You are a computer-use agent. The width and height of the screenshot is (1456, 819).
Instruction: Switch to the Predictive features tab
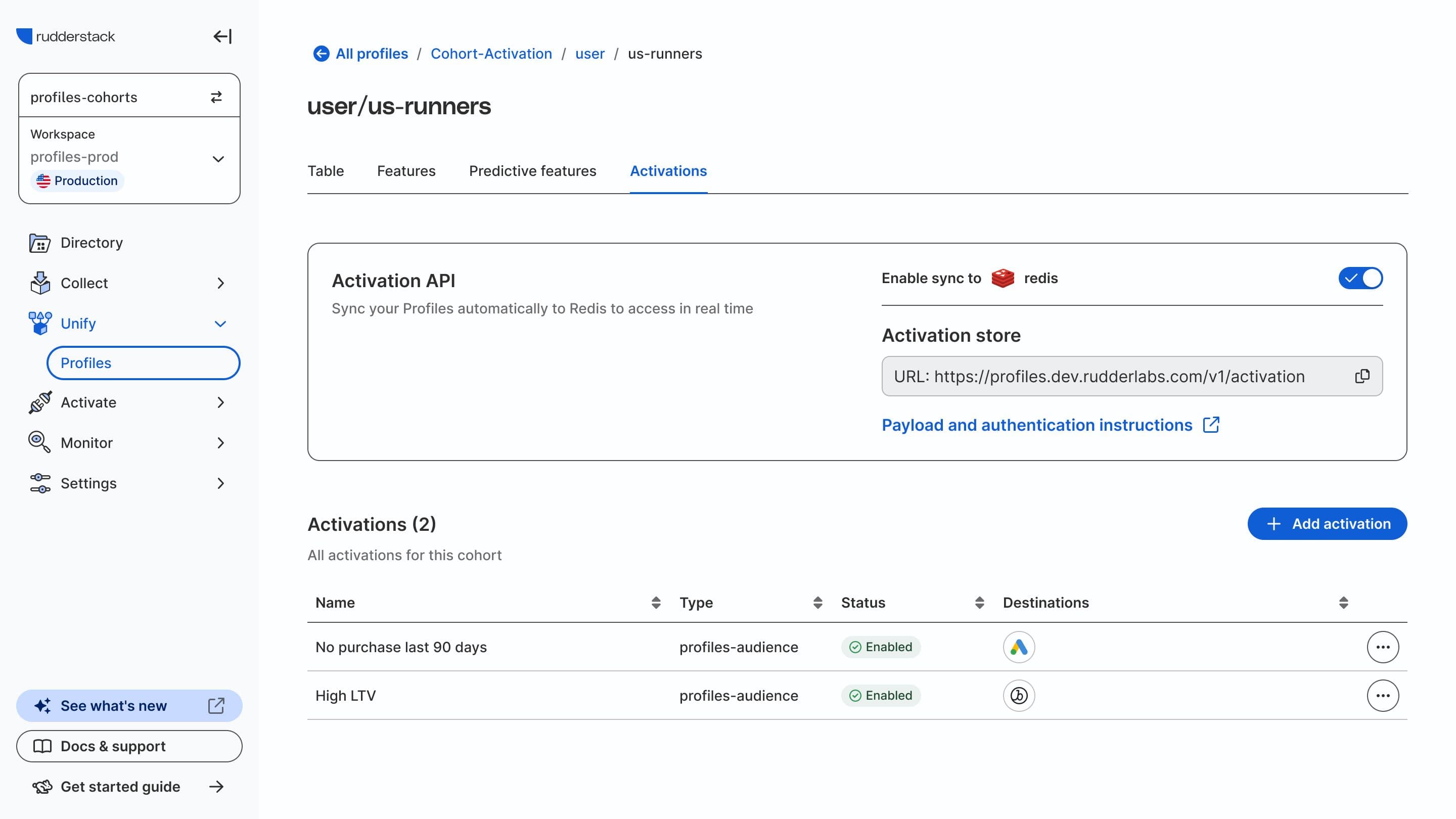pyautogui.click(x=532, y=171)
